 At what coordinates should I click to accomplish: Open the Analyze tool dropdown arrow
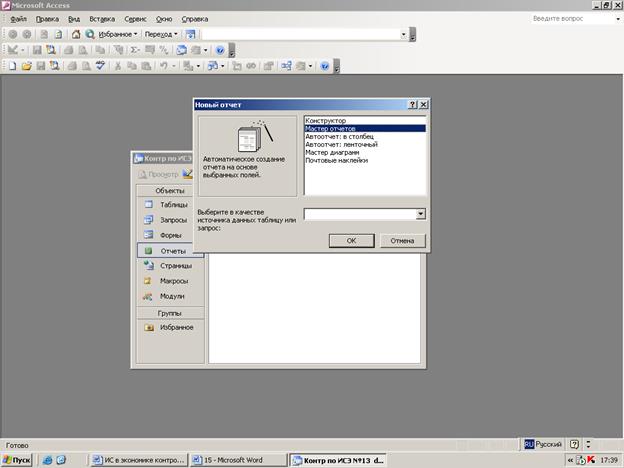pos(222,66)
